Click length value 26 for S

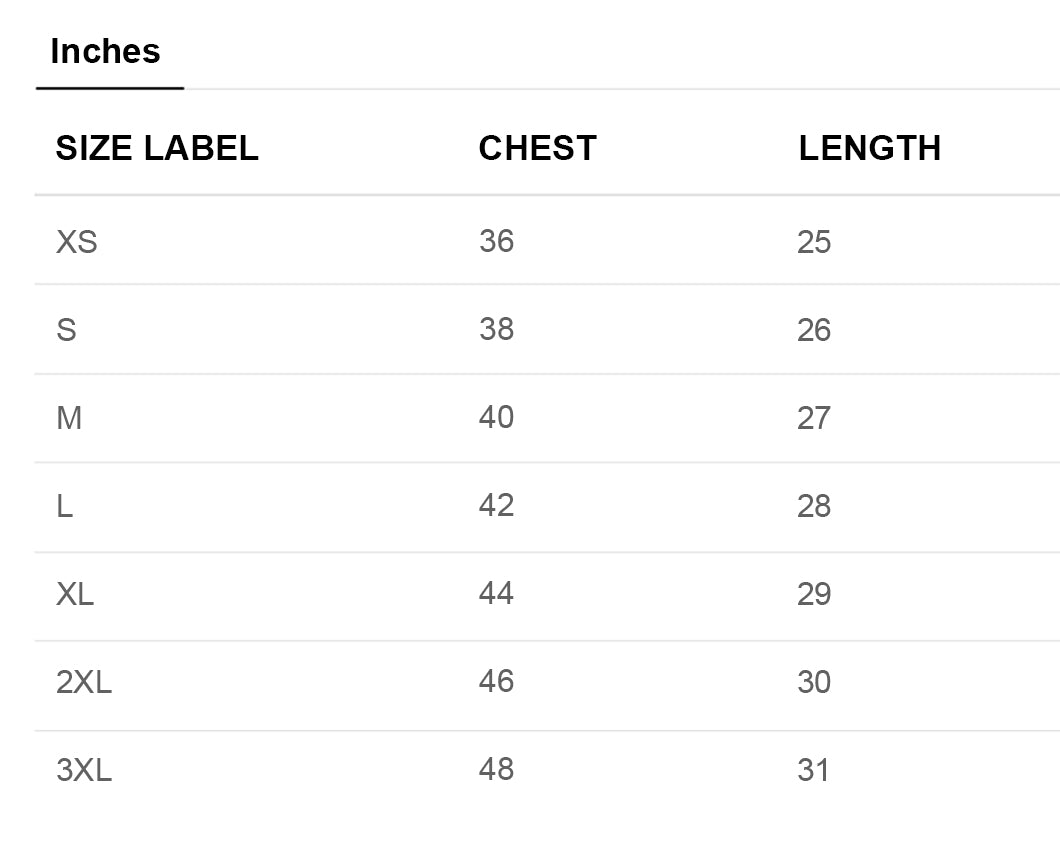(814, 330)
